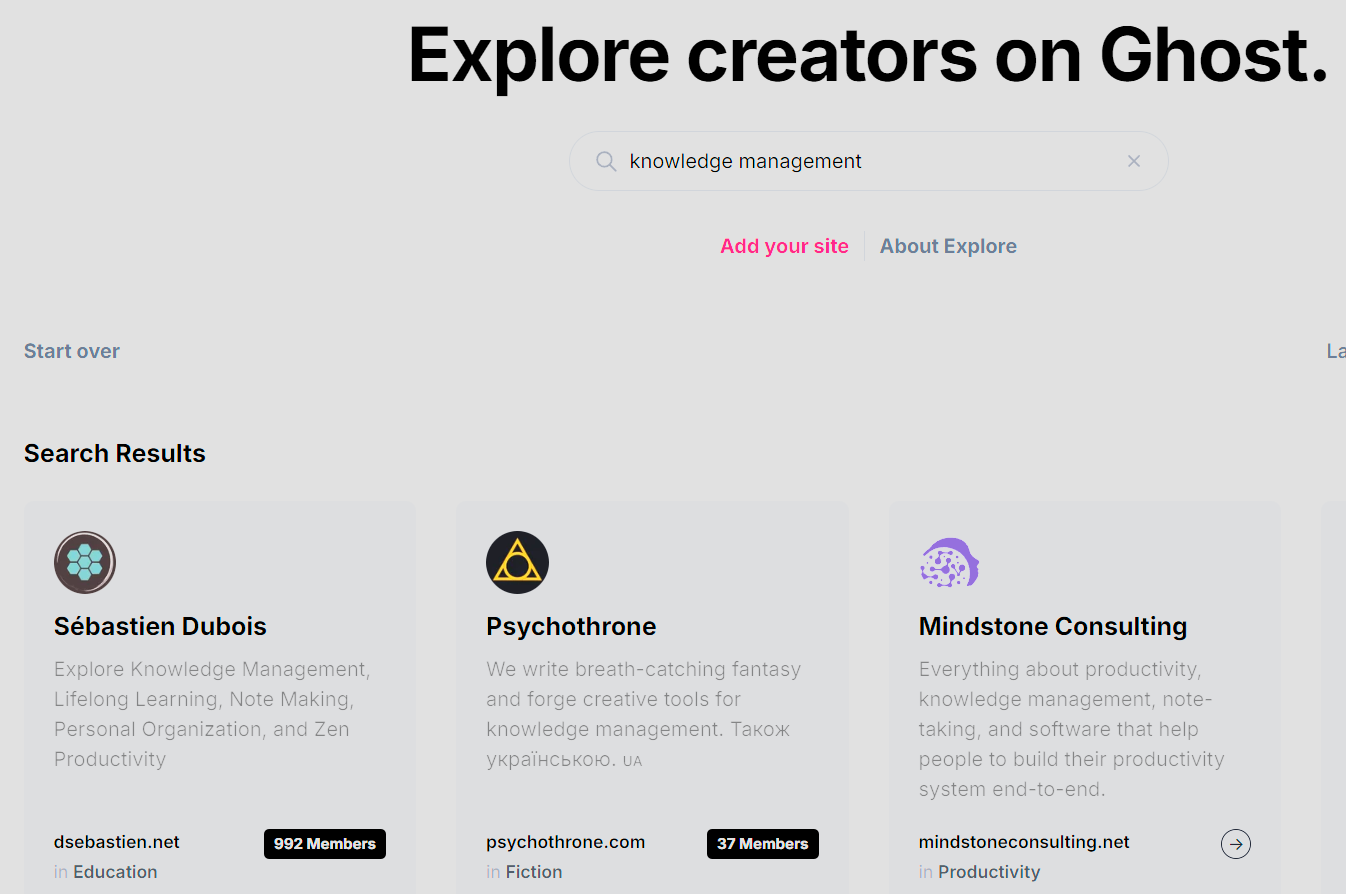Click the Mindstone Consulting brain logo
The height and width of the screenshot is (894, 1346).
(949, 562)
